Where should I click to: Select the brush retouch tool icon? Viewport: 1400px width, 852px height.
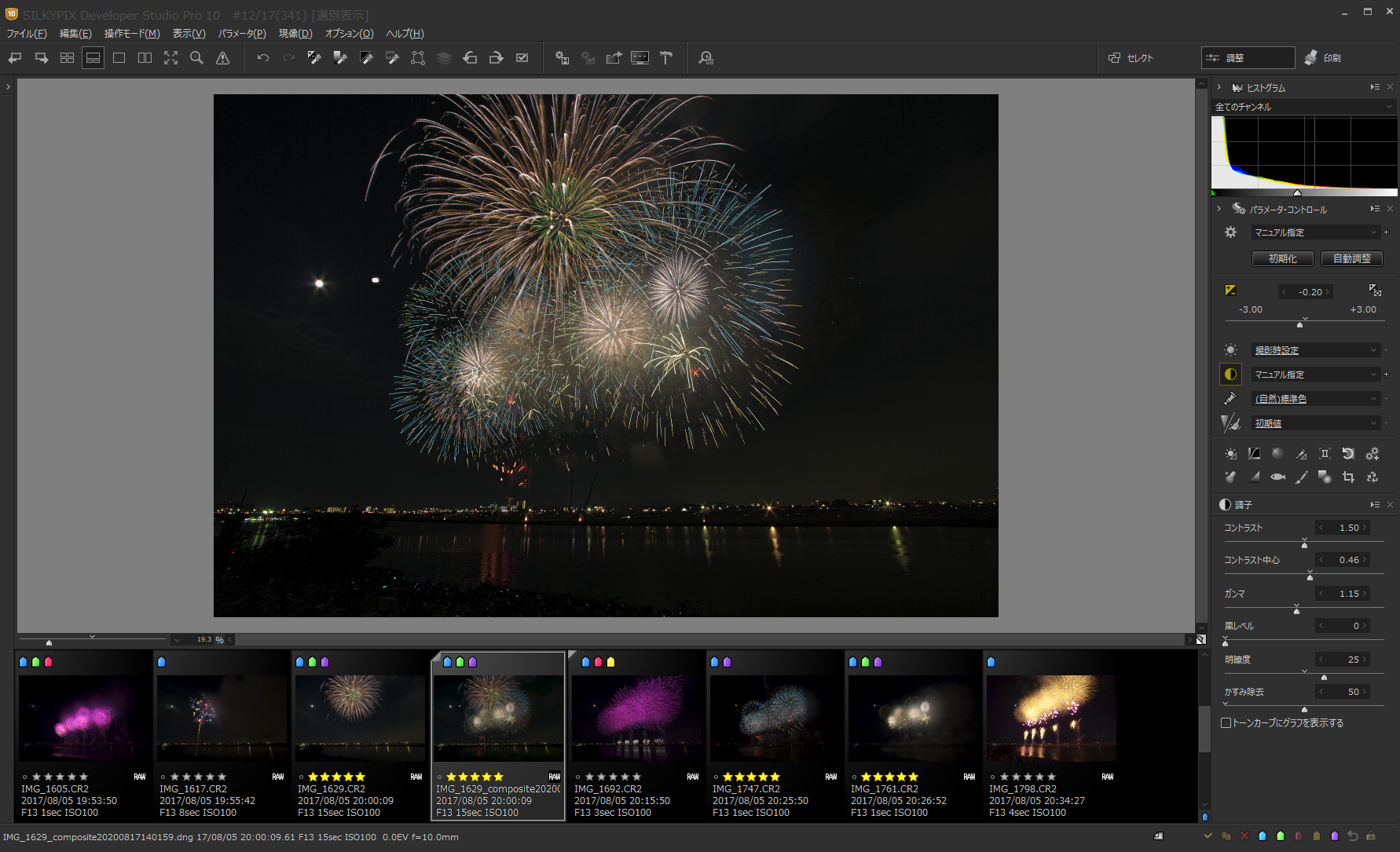pyautogui.click(x=1301, y=477)
